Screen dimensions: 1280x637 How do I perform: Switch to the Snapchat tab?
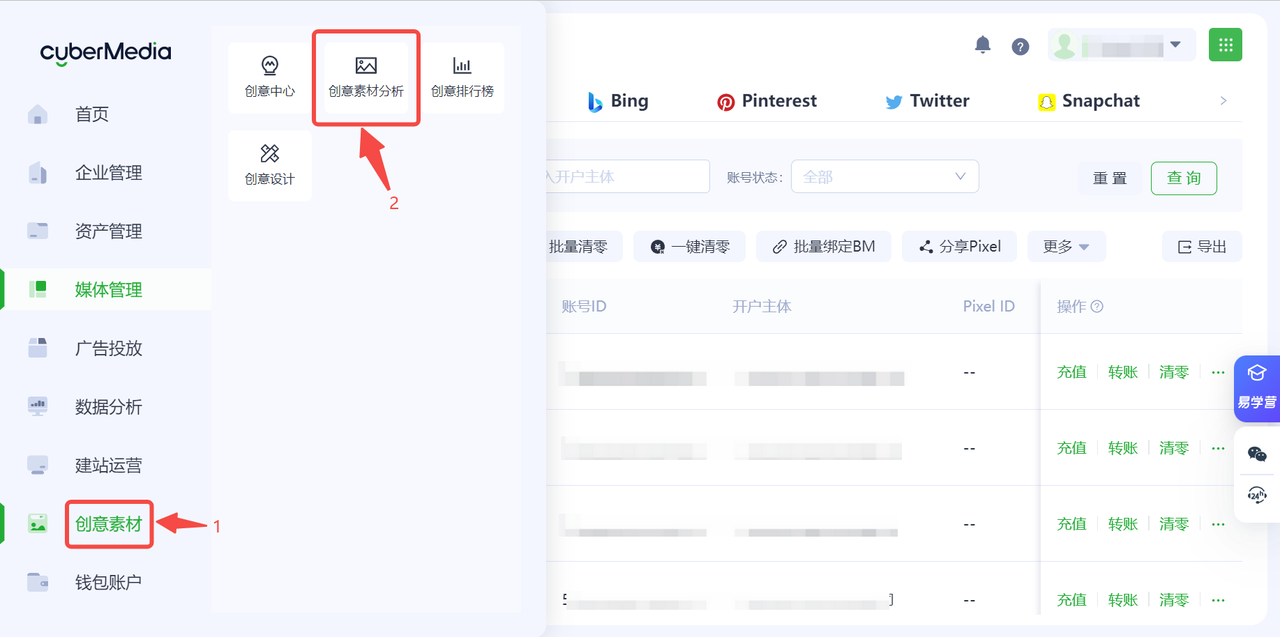[x=1089, y=101]
